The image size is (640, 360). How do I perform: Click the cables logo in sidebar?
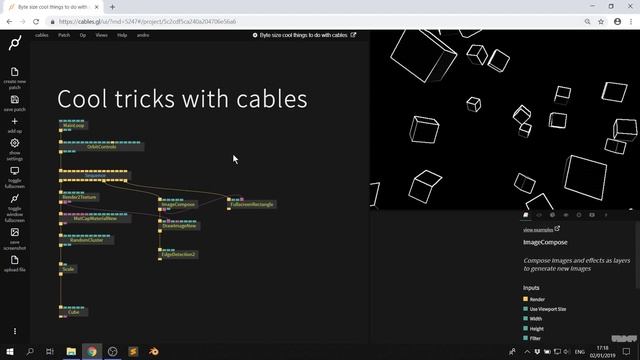tap(15, 43)
